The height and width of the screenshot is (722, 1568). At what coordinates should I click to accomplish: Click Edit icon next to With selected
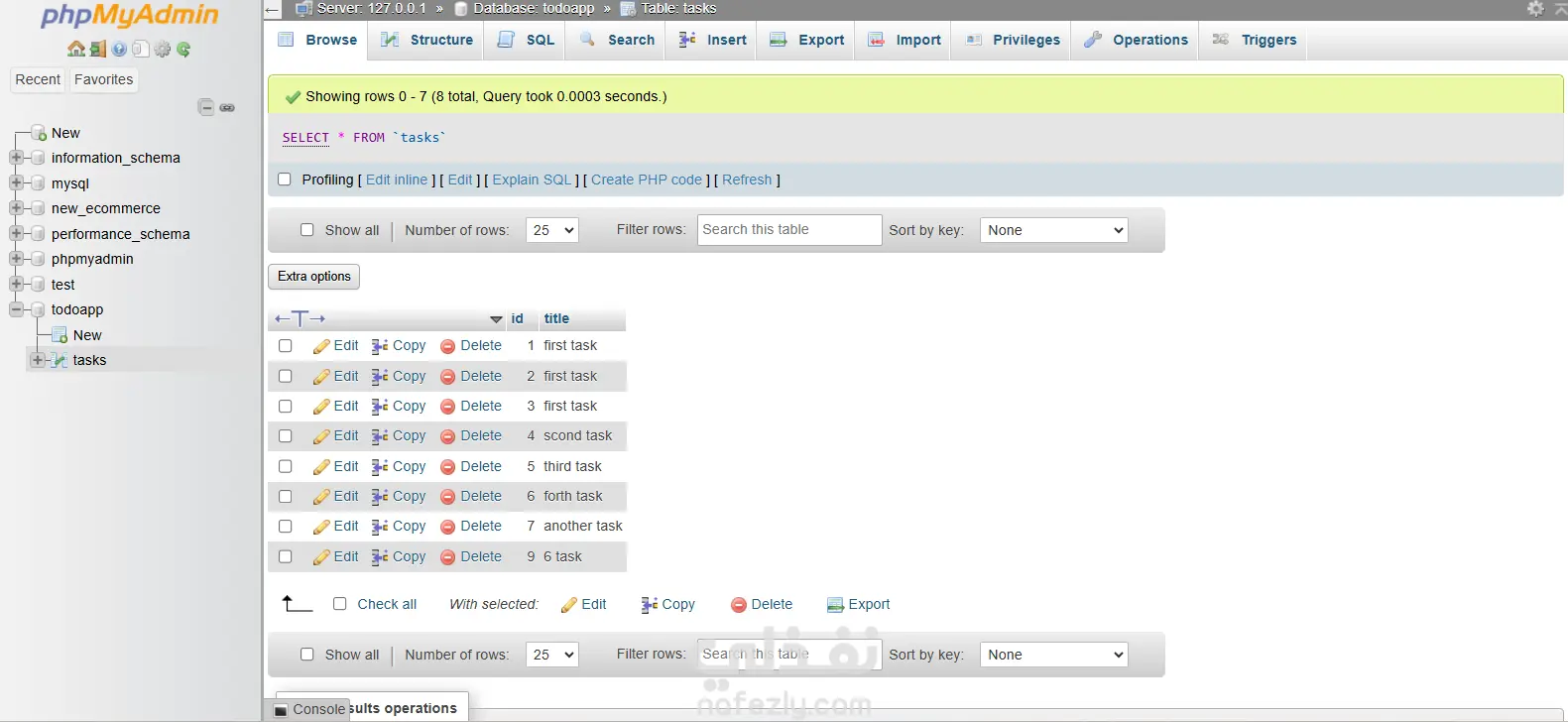pyautogui.click(x=569, y=605)
